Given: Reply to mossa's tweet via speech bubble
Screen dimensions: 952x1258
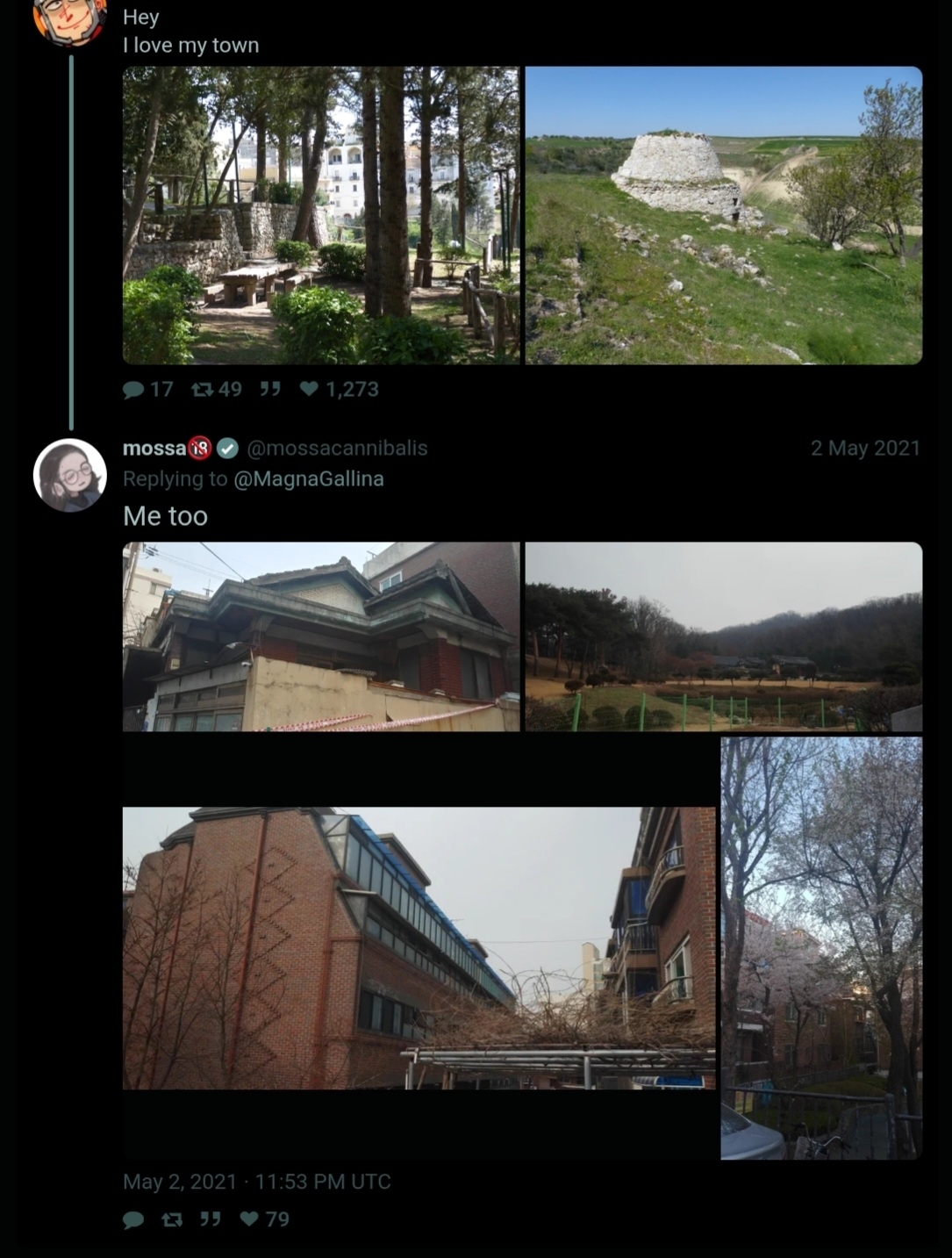Looking at the screenshot, I should [x=133, y=1219].
